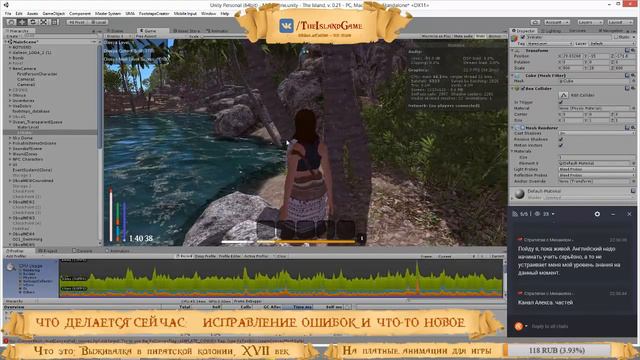Switch to the Lighting tab
The image size is (640, 360).
pyautogui.click(x=552, y=31)
